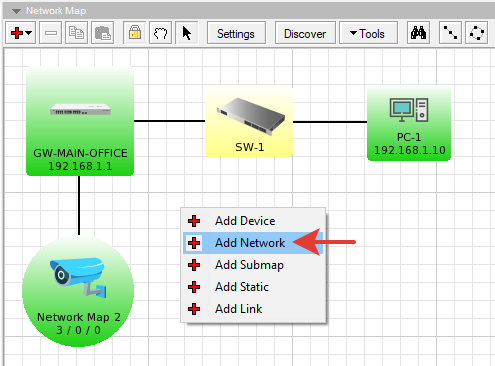
Task: Click the line layout icon
Action: (x=450, y=33)
